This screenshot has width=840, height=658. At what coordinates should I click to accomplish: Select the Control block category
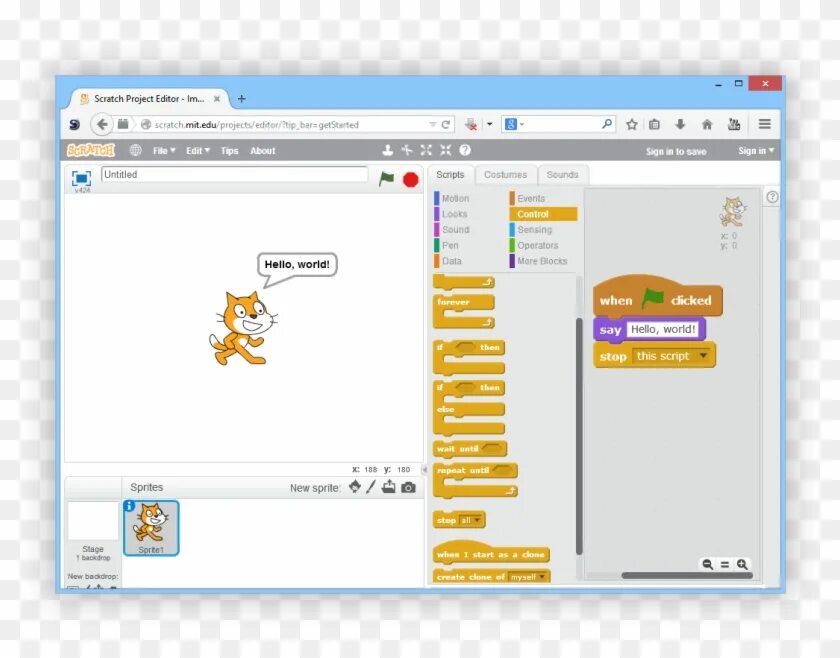(543, 214)
